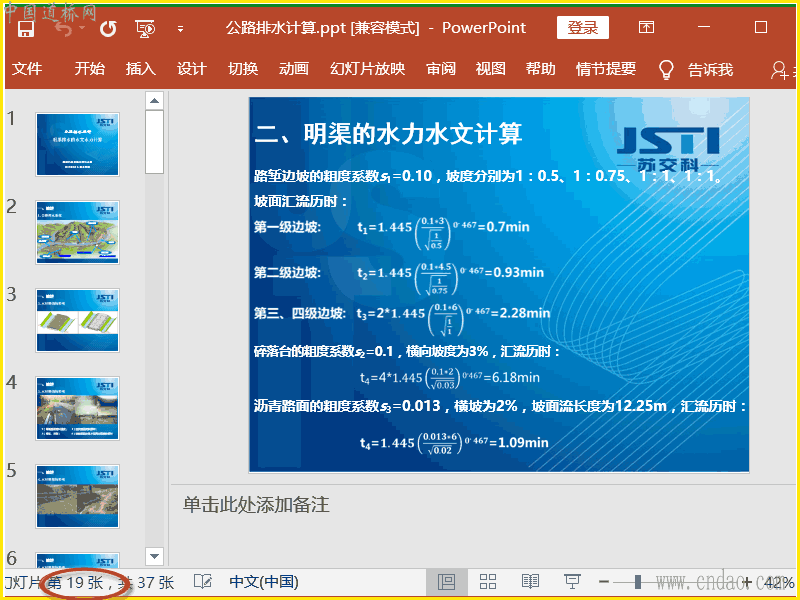The height and width of the screenshot is (600, 800).
Task: Click the spell check icon in status bar
Action: point(203,582)
